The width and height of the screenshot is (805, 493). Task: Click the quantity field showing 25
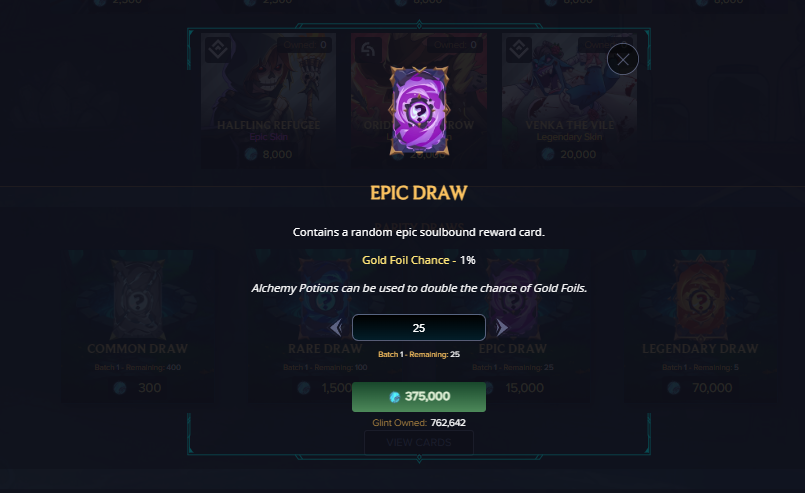point(419,328)
